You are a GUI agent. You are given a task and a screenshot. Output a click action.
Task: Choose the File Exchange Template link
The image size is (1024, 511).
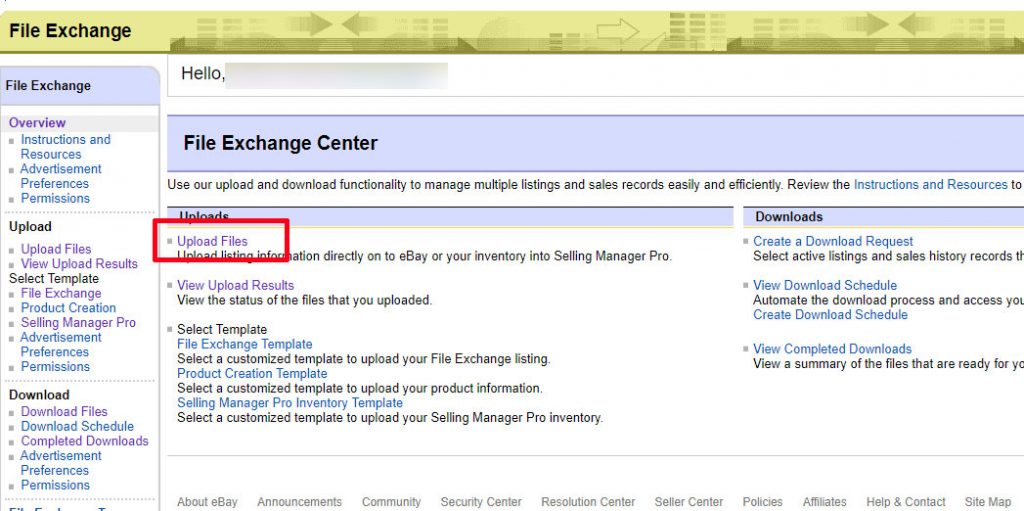point(245,344)
